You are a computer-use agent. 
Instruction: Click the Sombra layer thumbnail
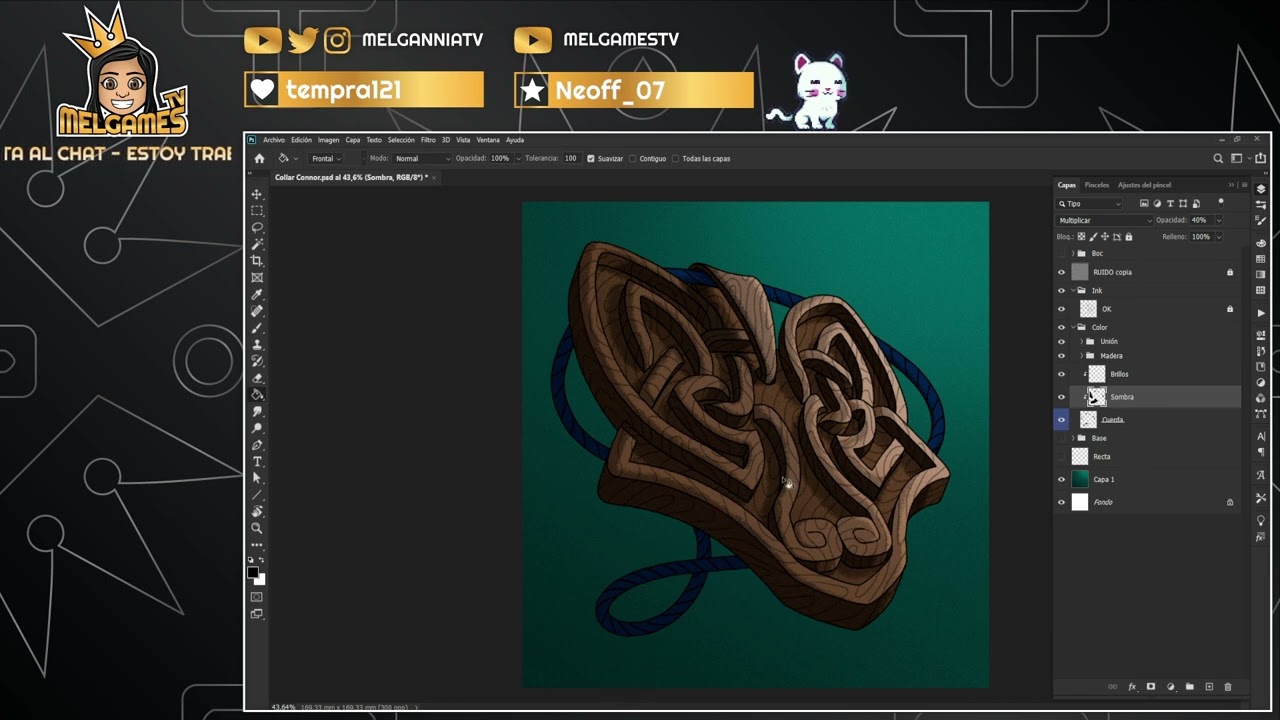(x=1097, y=397)
